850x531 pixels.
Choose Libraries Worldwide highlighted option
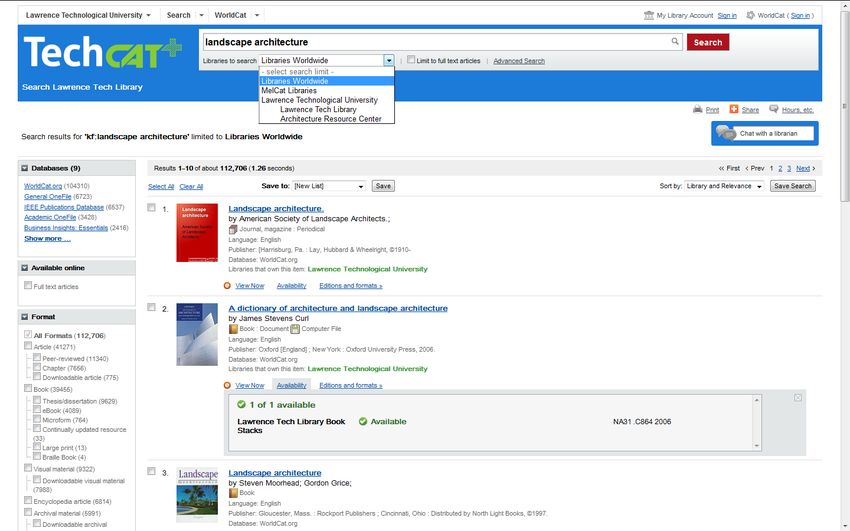click(326, 81)
